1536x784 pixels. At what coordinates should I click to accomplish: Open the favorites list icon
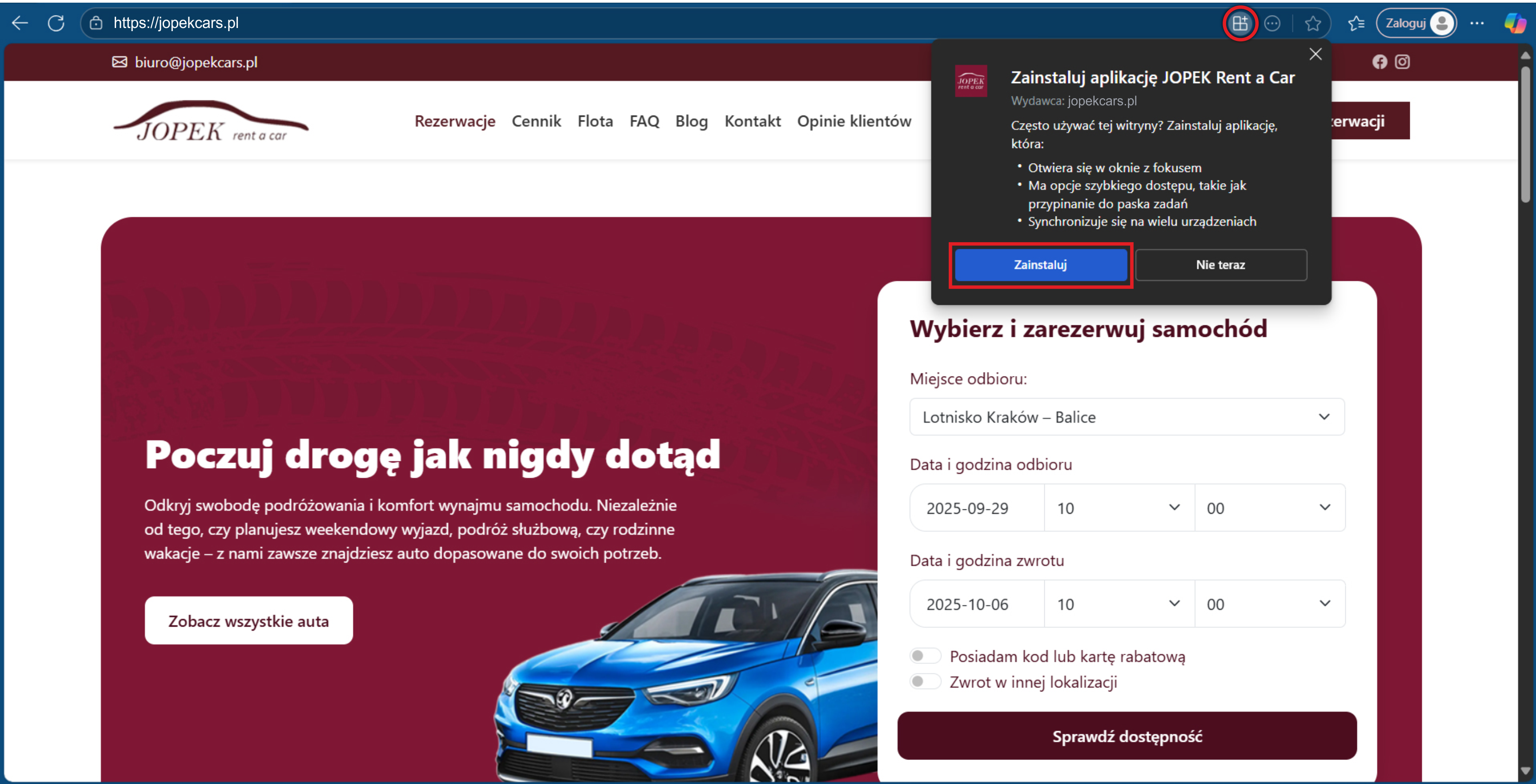1356,24
